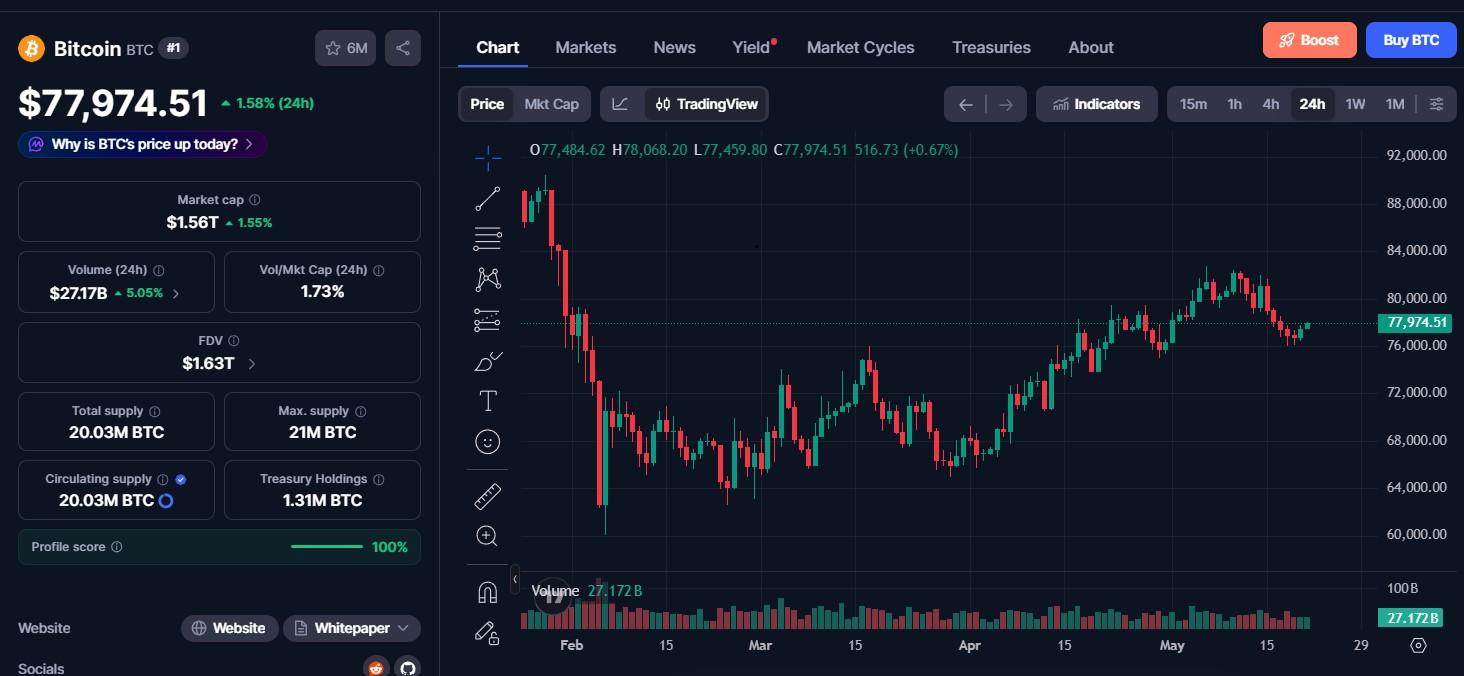This screenshot has height=676, width=1464.
Task: Select the crosshair cursor tool
Action: tap(488, 157)
